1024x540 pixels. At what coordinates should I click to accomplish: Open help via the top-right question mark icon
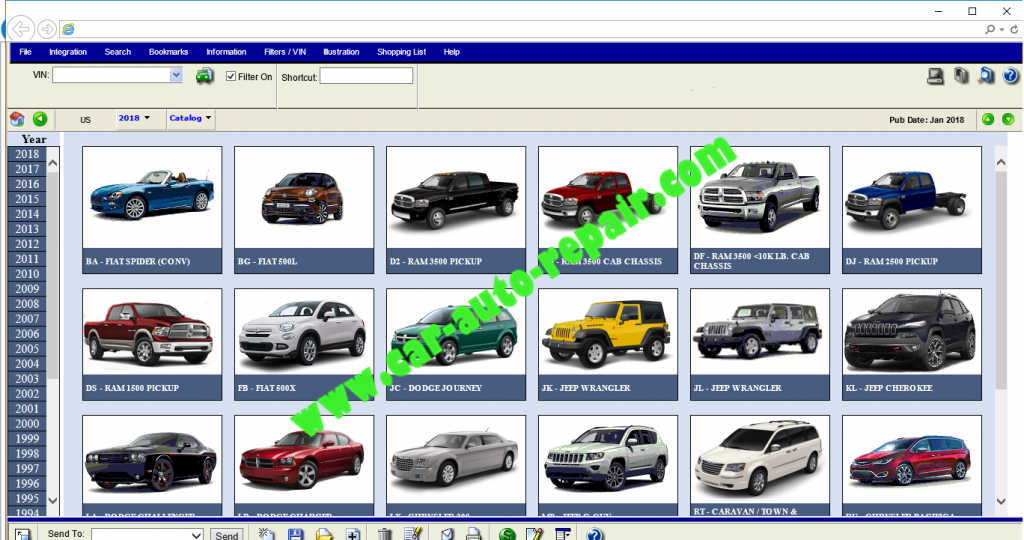point(1011,76)
